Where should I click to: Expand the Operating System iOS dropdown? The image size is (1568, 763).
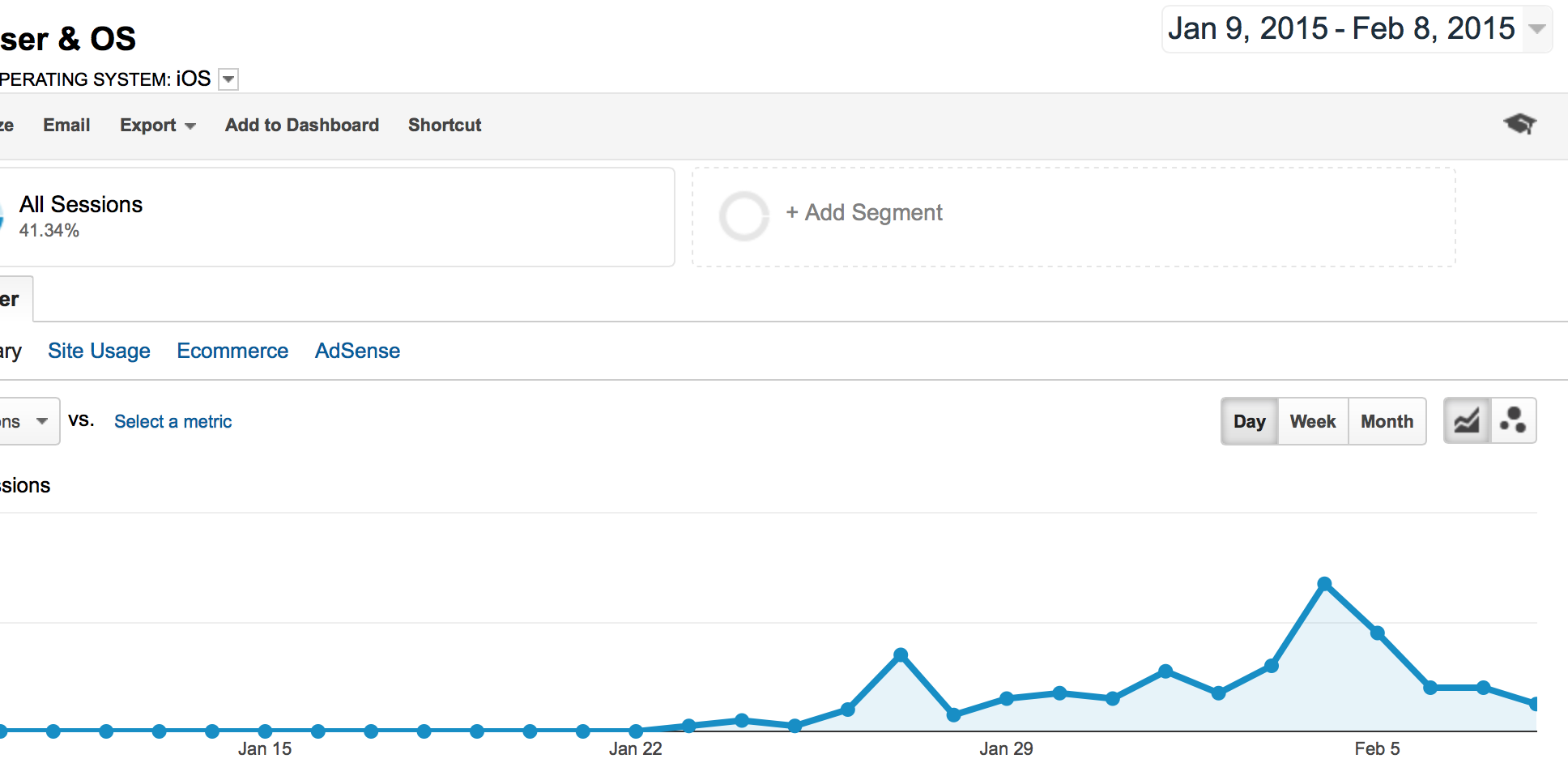pyautogui.click(x=229, y=79)
